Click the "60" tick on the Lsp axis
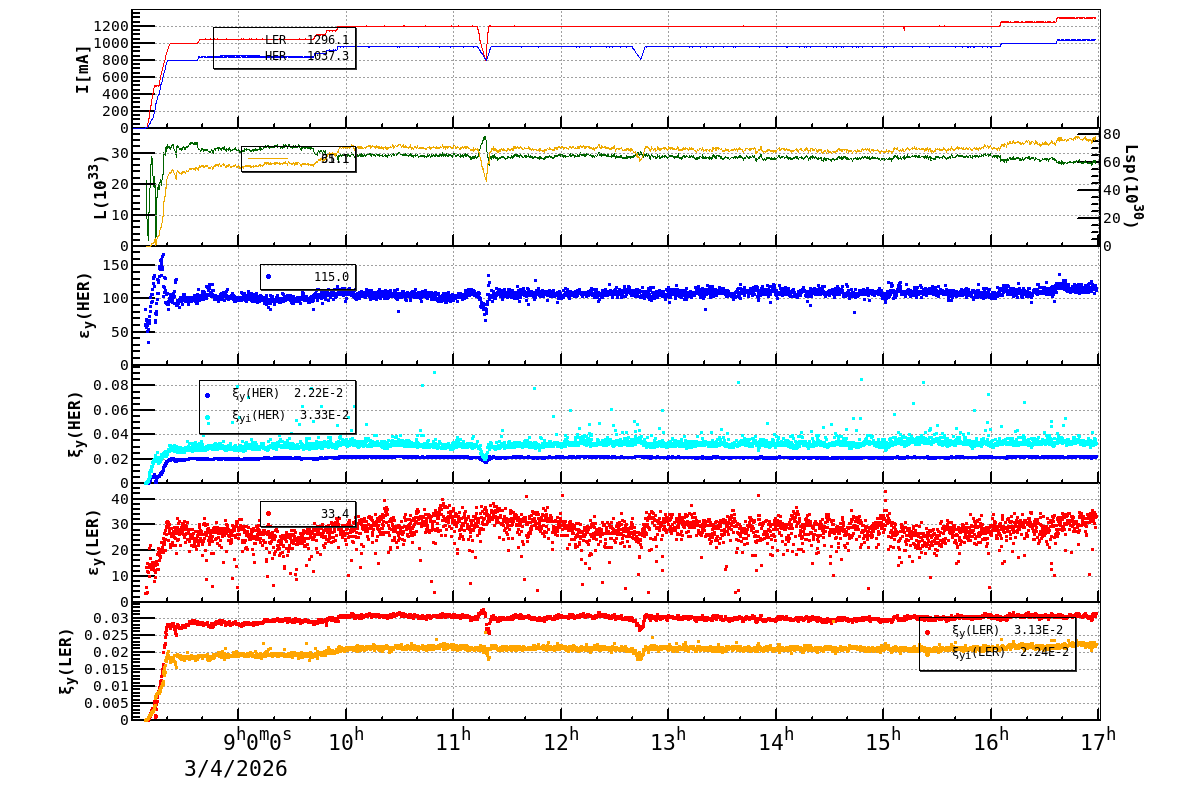The image size is (1200, 798). (x=1112, y=162)
